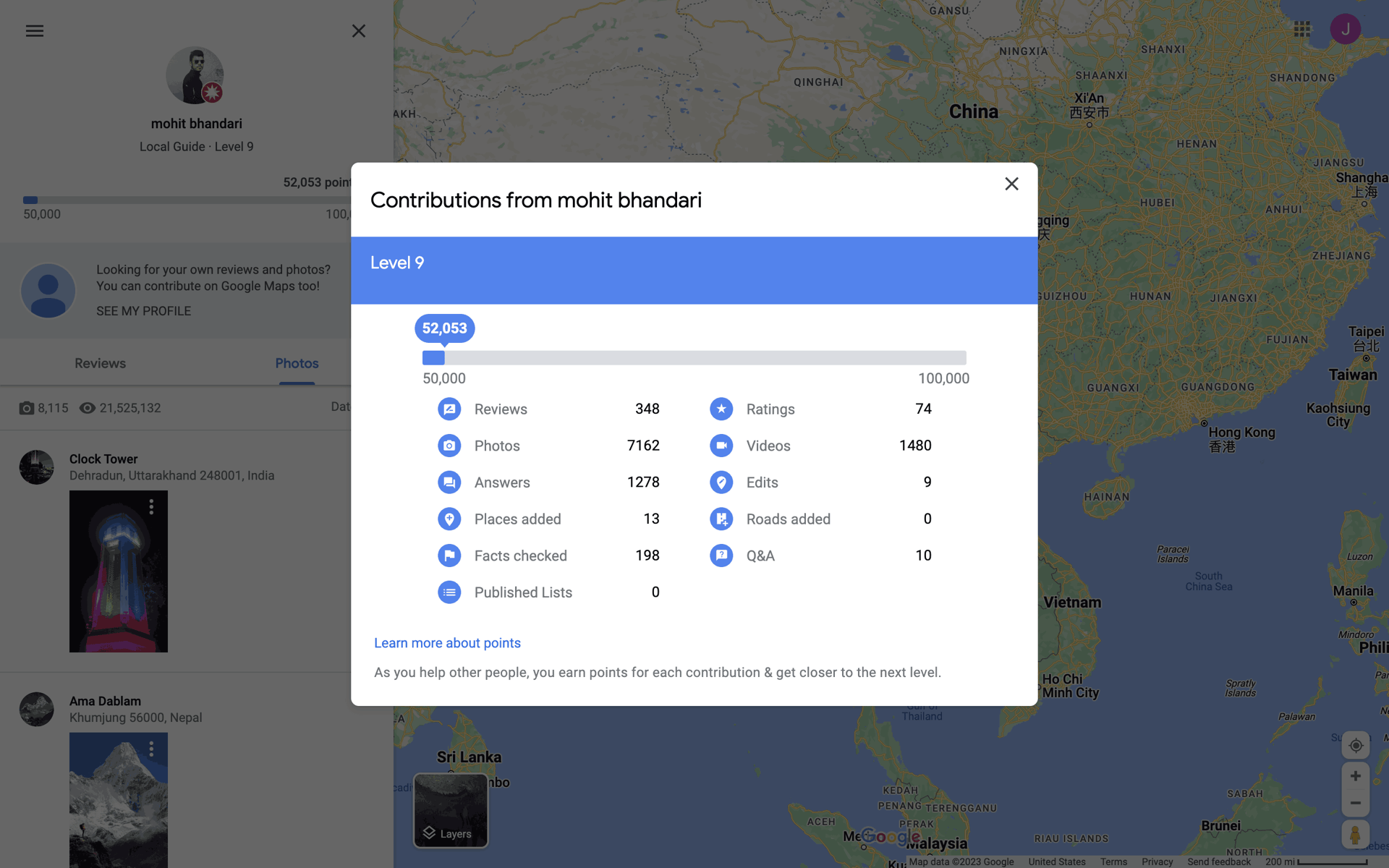The height and width of the screenshot is (868, 1389).
Task: Open the Ama Dablam mountain photo
Action: 119,800
